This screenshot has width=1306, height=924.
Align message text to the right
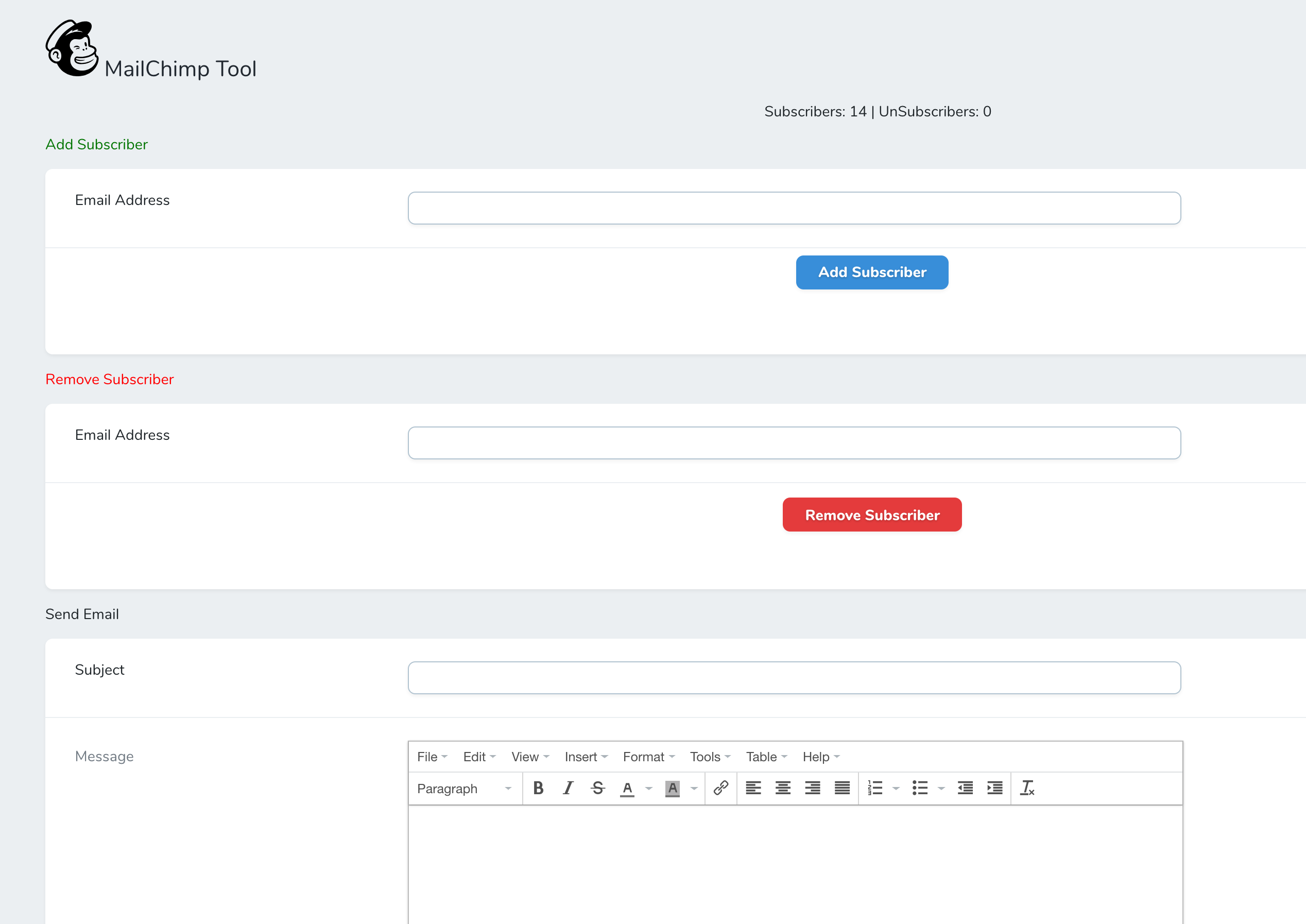(x=812, y=788)
